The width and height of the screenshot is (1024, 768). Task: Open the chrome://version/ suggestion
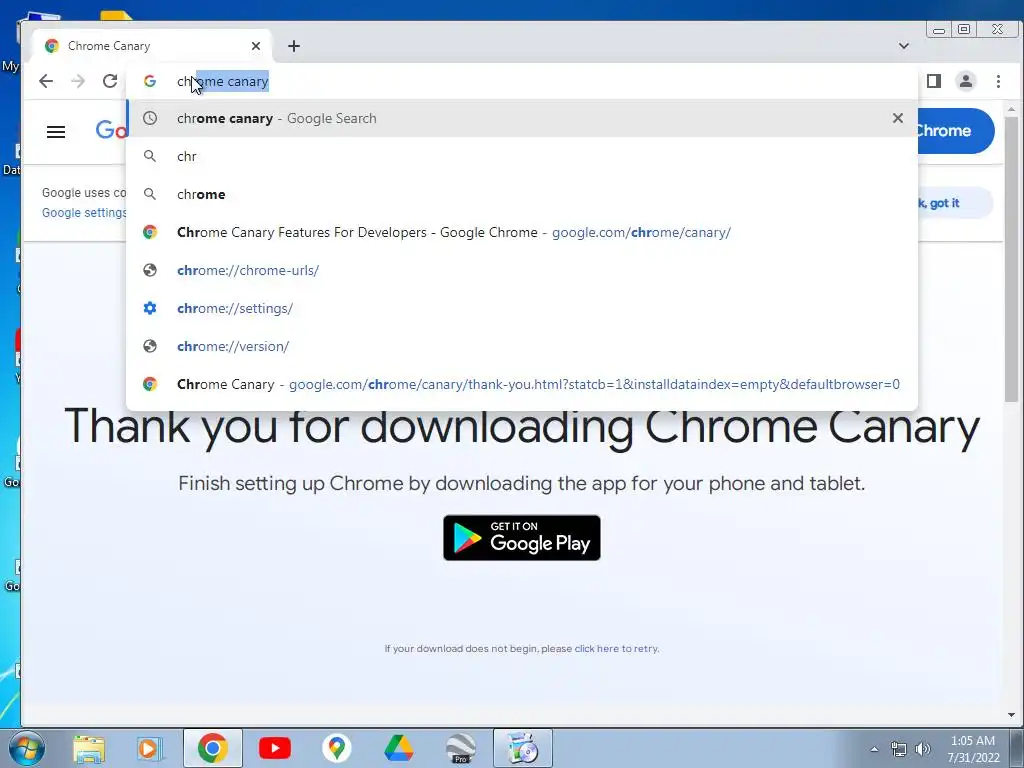pos(522,345)
